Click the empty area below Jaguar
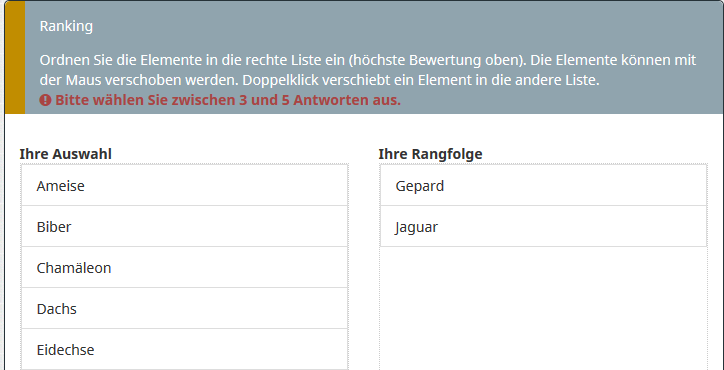Image resolution: width=724 pixels, height=370 pixels. 543,308
